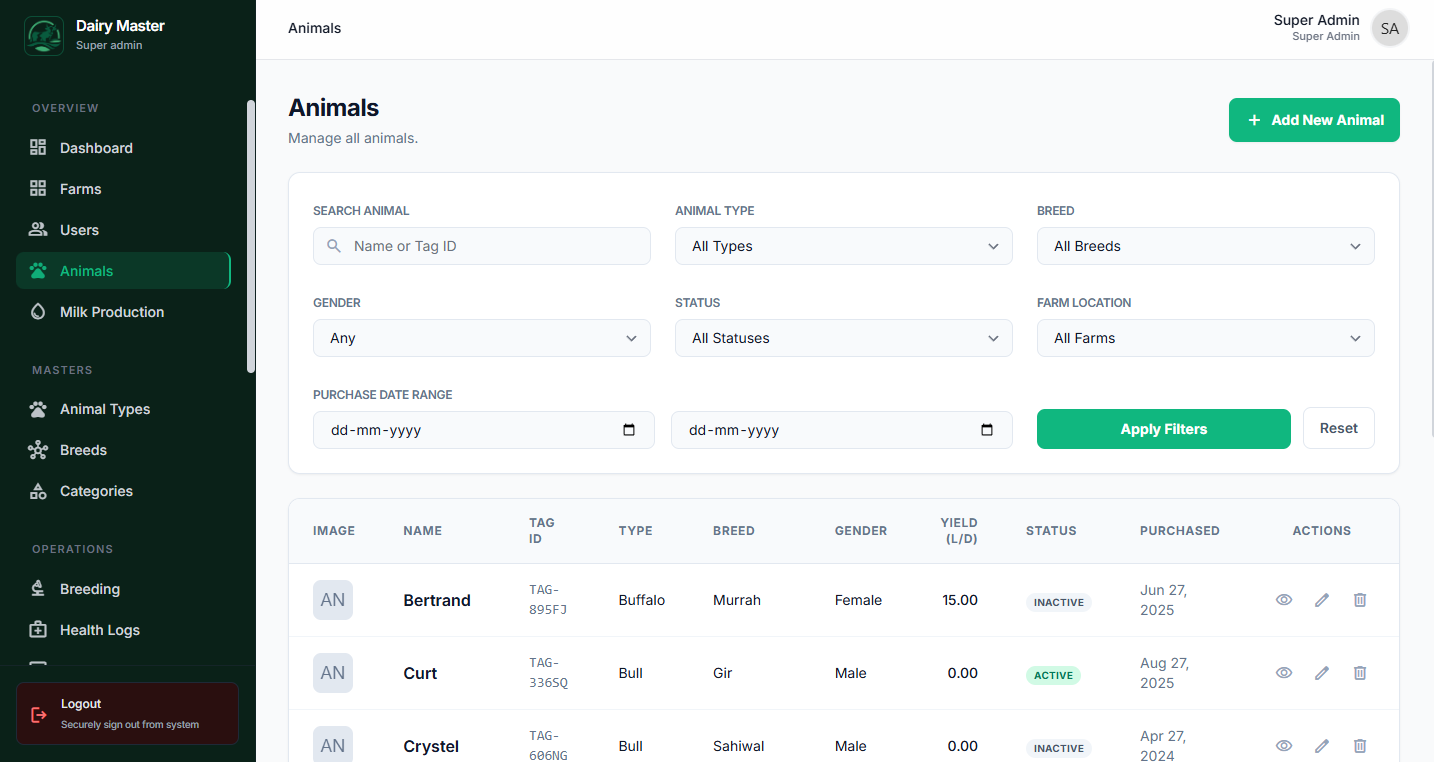Click the pencil edit icon for Crystel
Screen dimensions: 1434x762
[x=1322, y=746]
